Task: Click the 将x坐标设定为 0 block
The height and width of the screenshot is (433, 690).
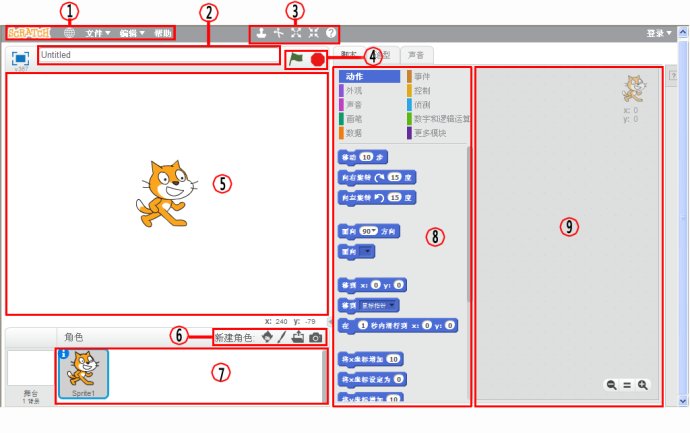Action: pyautogui.click(x=372, y=380)
